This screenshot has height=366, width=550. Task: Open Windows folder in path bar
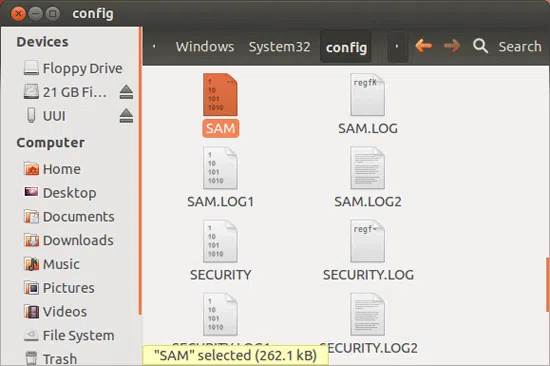[x=205, y=47]
